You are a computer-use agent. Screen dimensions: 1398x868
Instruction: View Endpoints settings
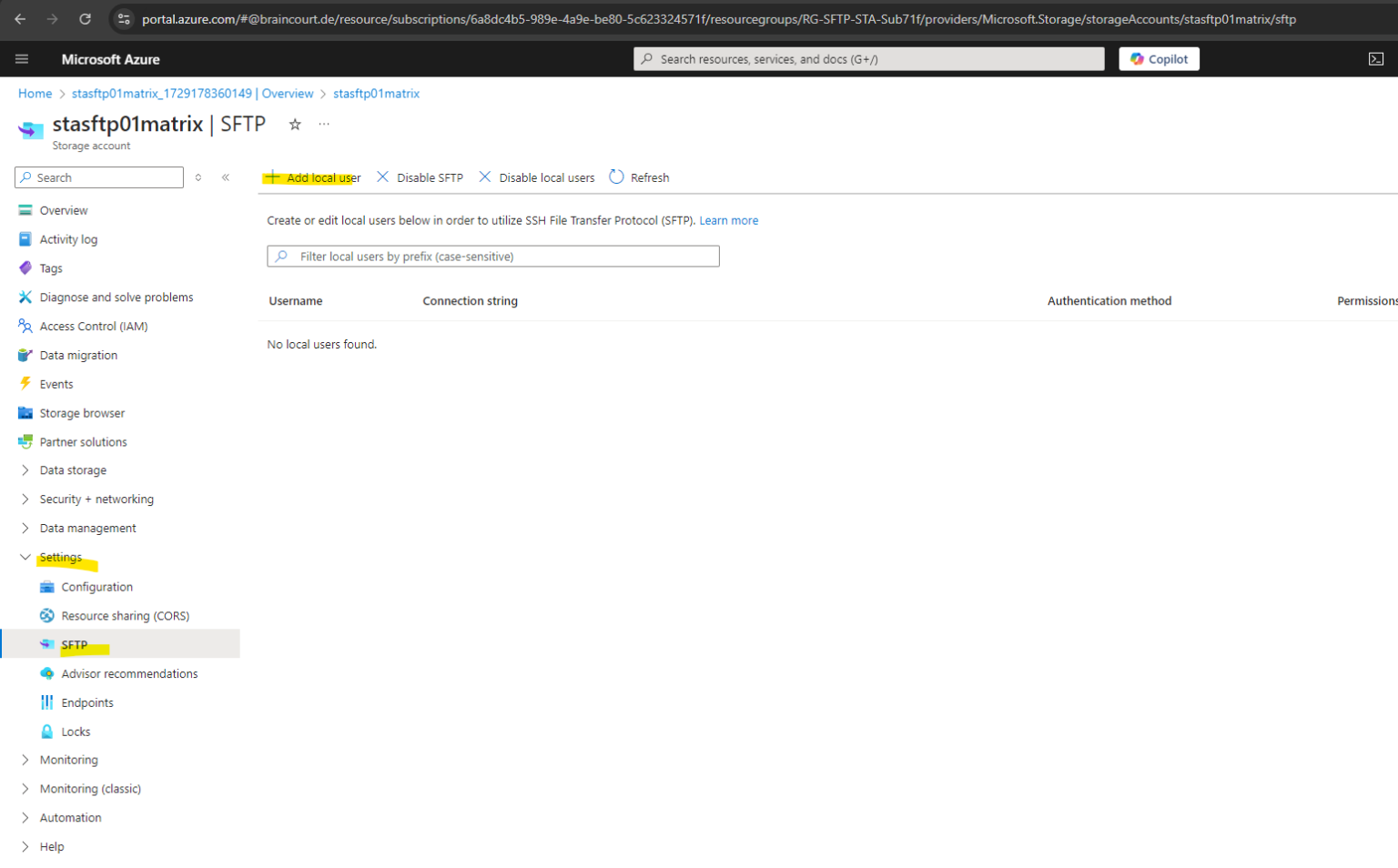click(x=88, y=701)
